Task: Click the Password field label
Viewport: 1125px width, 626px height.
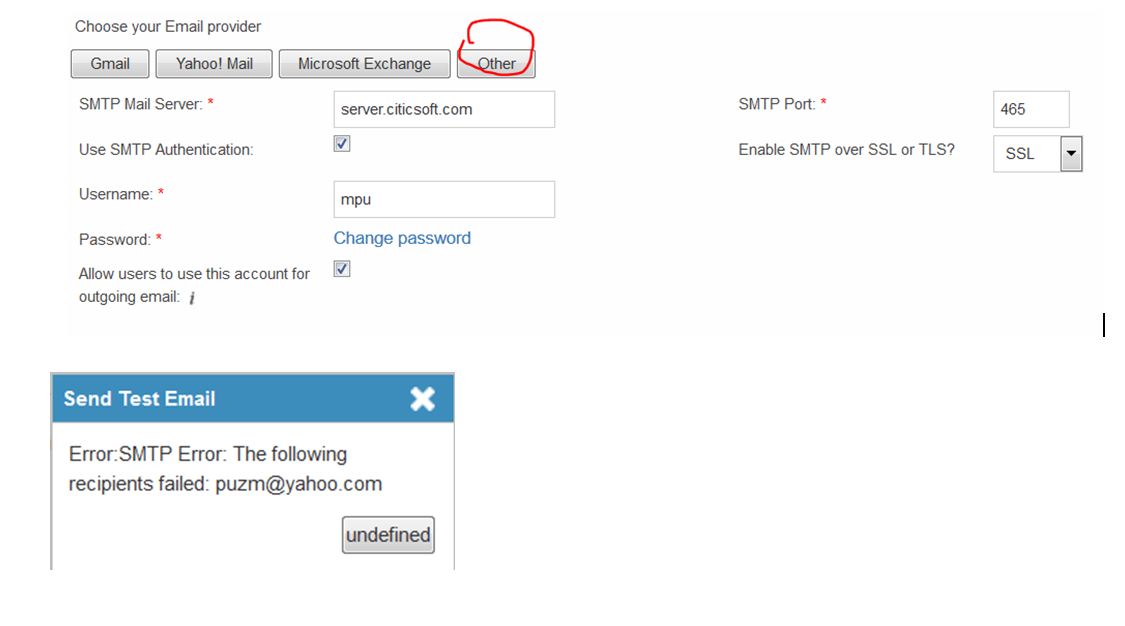Action: click(x=115, y=240)
